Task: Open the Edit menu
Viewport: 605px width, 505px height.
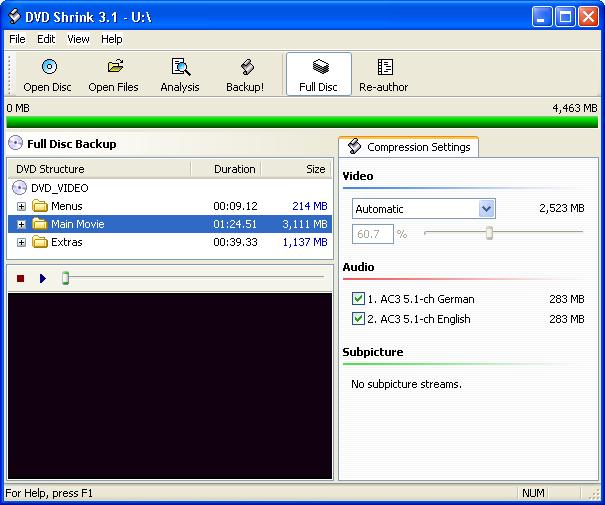Action: click(x=46, y=39)
